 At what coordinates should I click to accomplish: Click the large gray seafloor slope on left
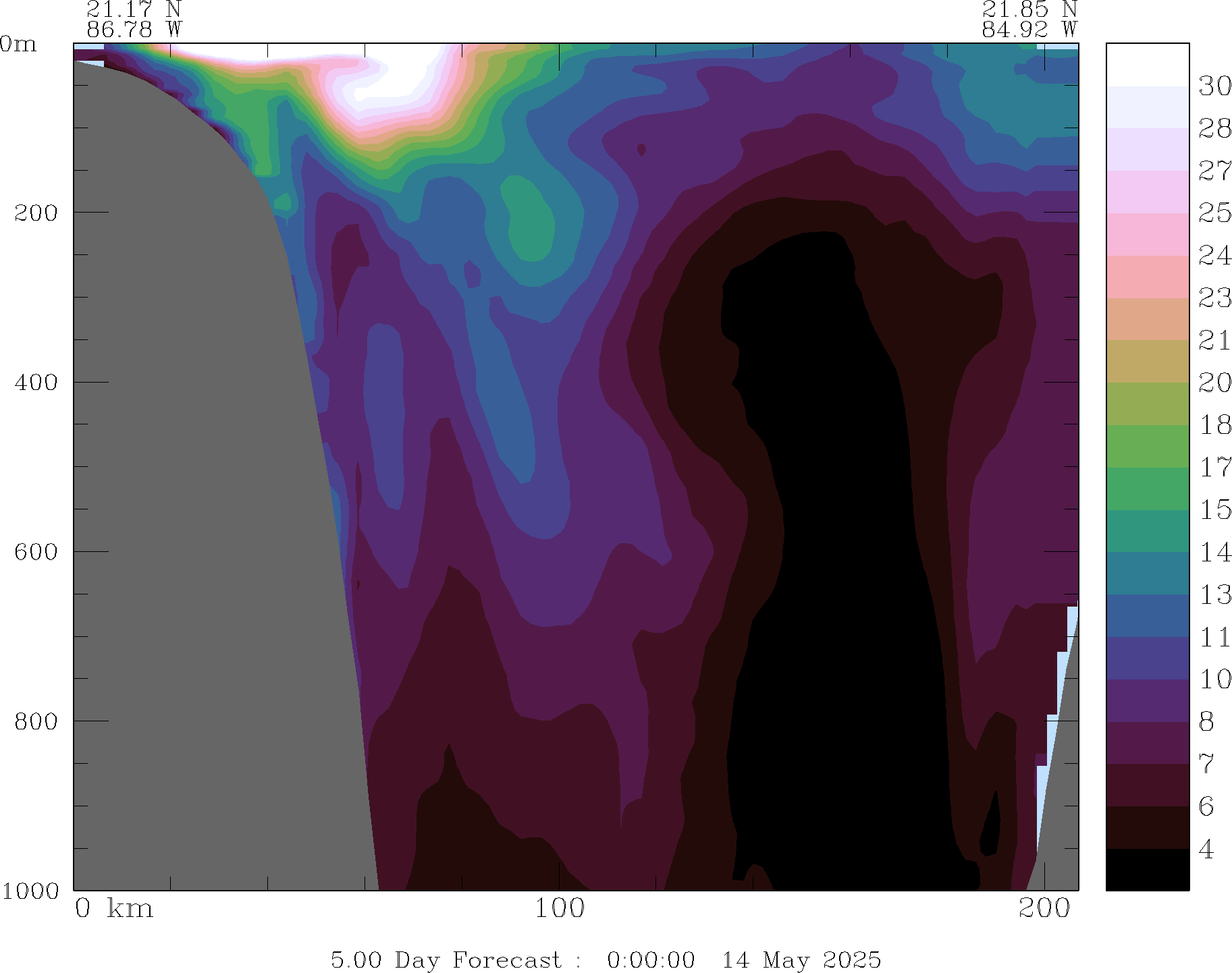(203, 506)
